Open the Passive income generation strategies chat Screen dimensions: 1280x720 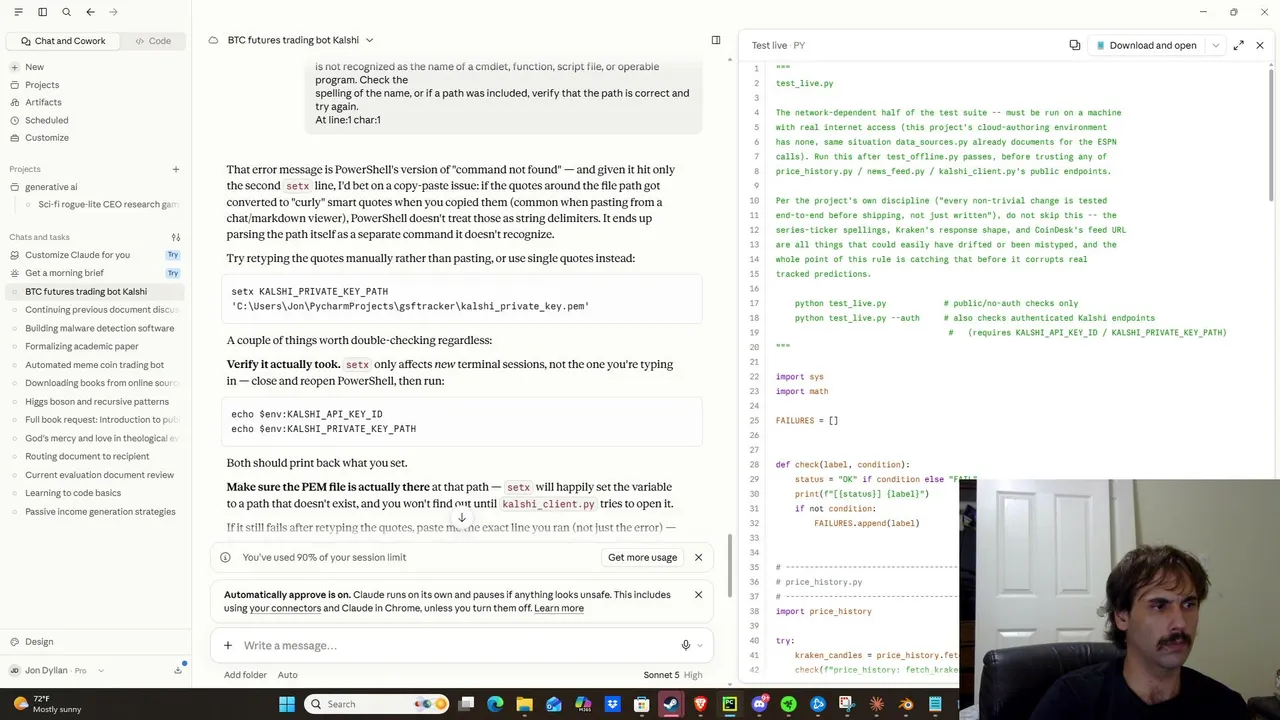click(x=100, y=512)
